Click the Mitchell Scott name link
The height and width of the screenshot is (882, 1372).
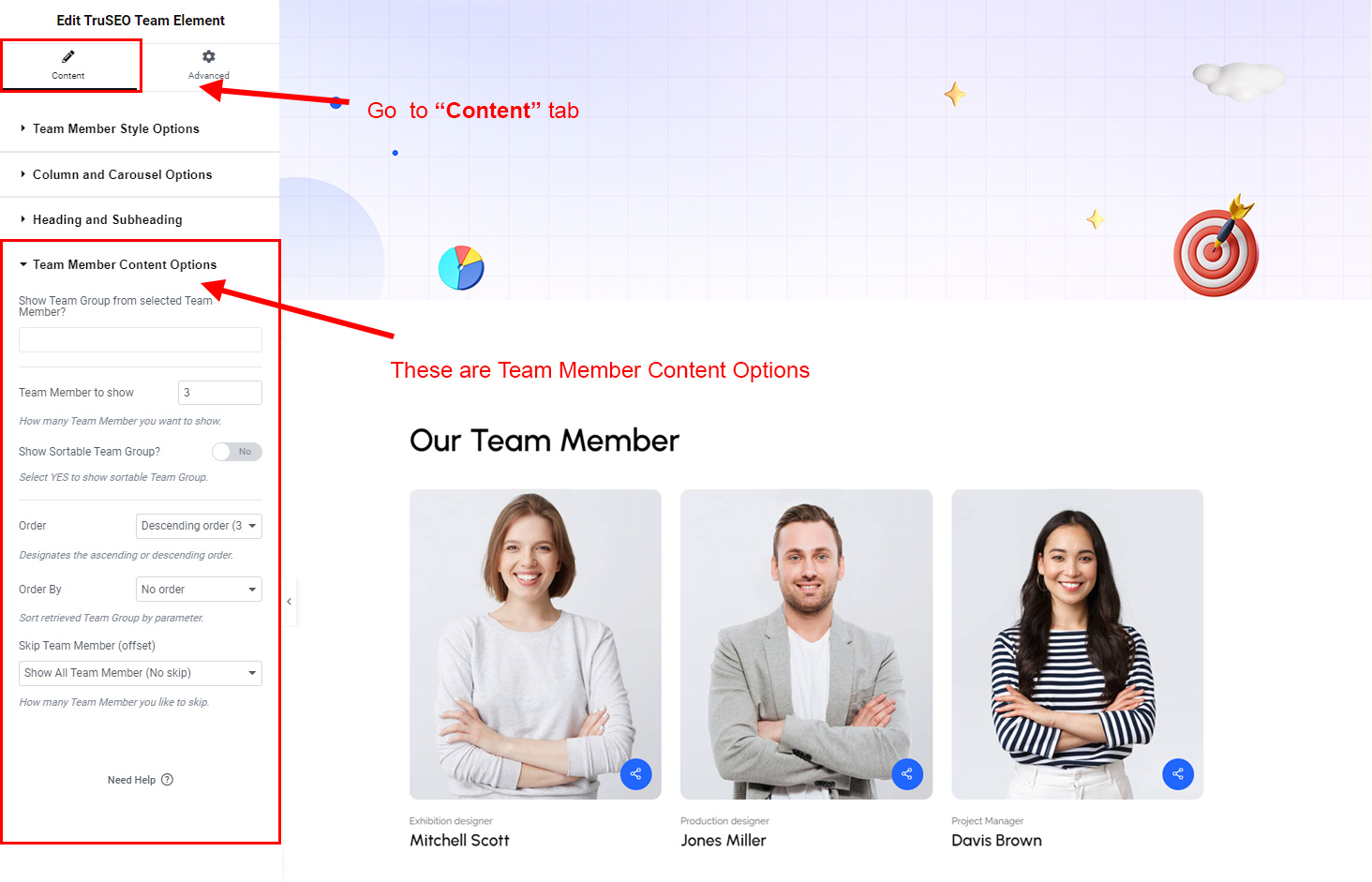pyautogui.click(x=459, y=841)
